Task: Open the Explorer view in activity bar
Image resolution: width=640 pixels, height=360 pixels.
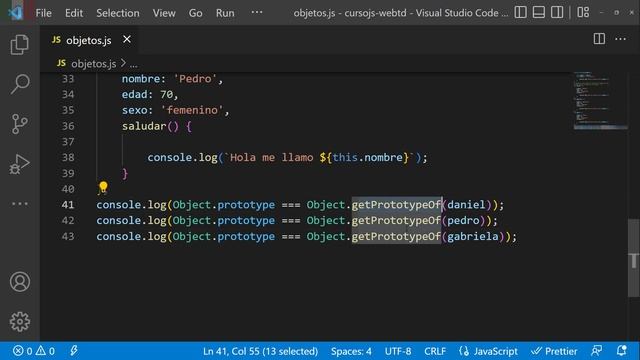Action: [19, 44]
